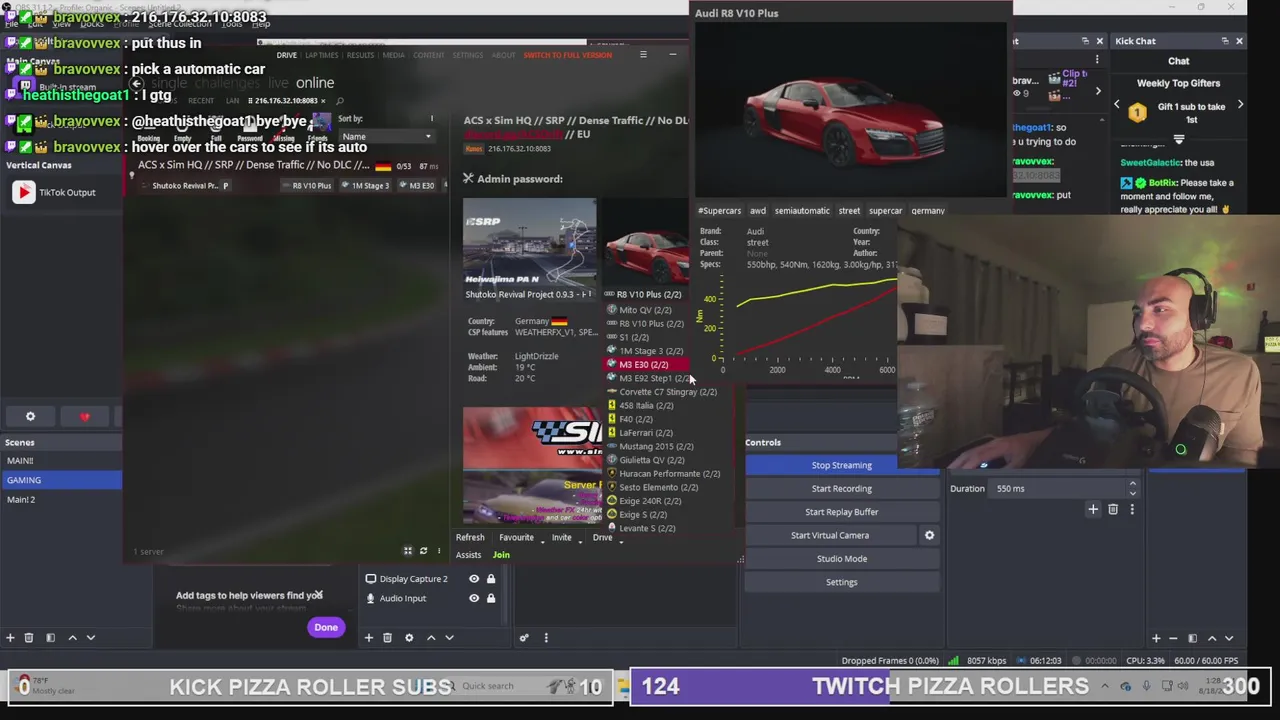Open the LAP TIMES tab

(321, 55)
